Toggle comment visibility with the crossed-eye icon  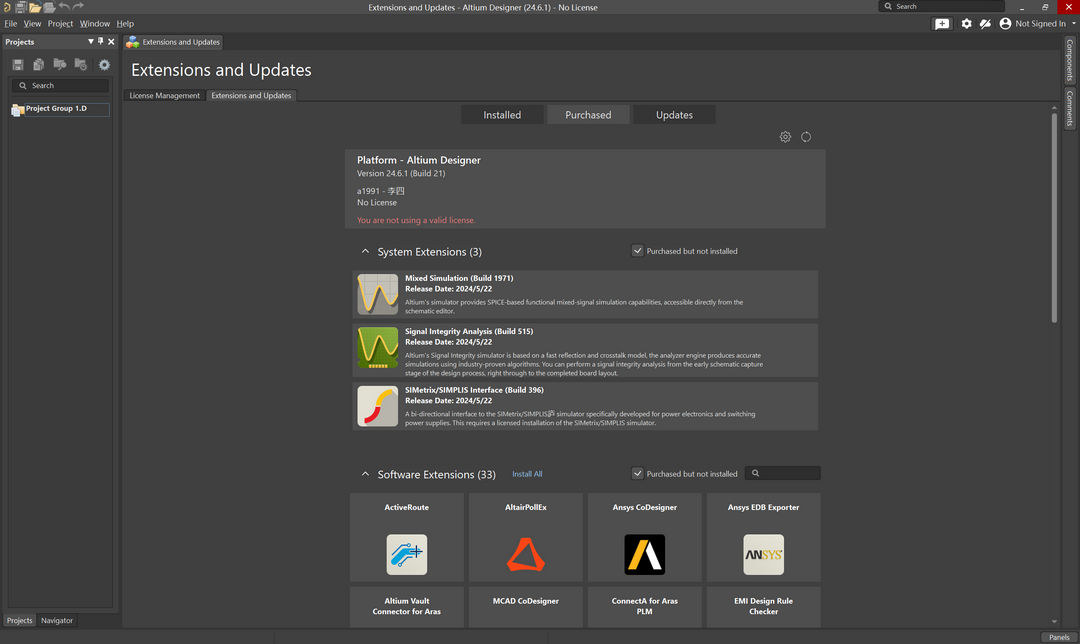[985, 23]
